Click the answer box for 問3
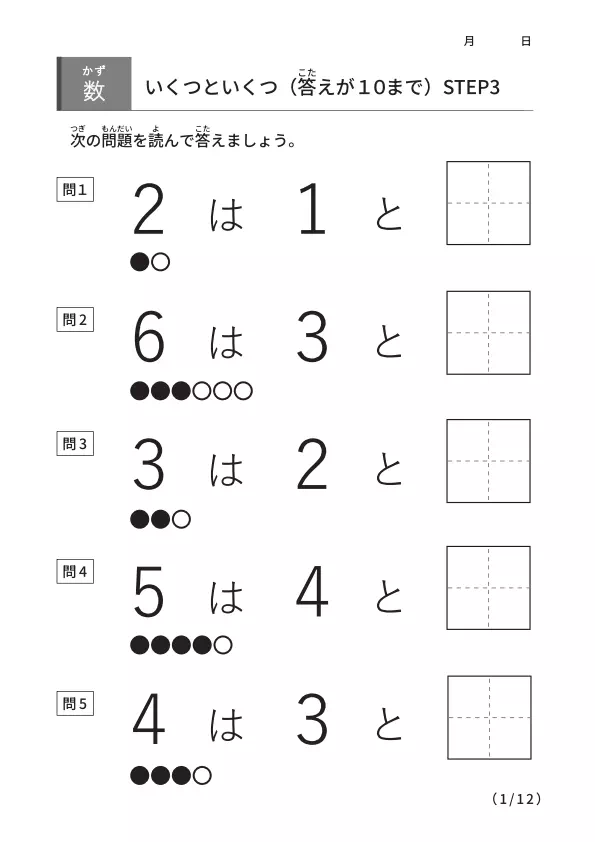Screen dimensions: 595x842 (x=488, y=461)
